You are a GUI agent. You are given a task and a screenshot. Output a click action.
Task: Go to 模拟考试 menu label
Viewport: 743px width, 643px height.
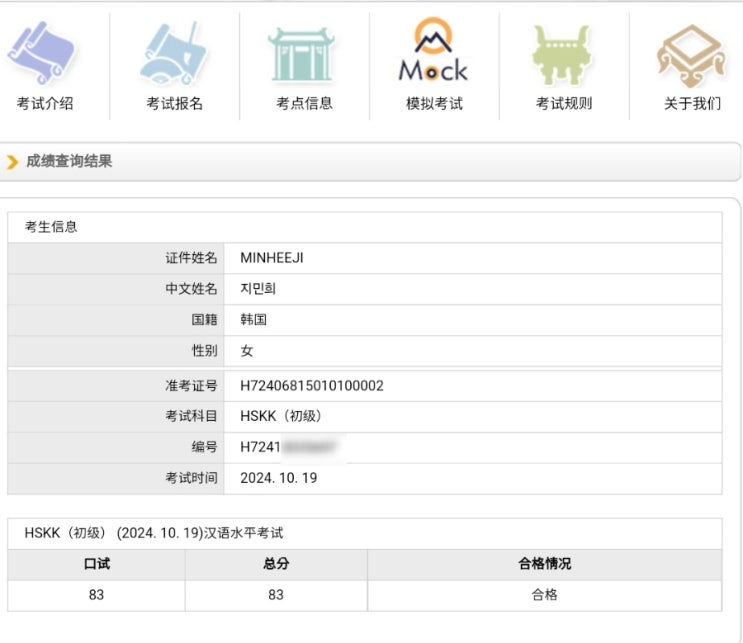(434, 103)
